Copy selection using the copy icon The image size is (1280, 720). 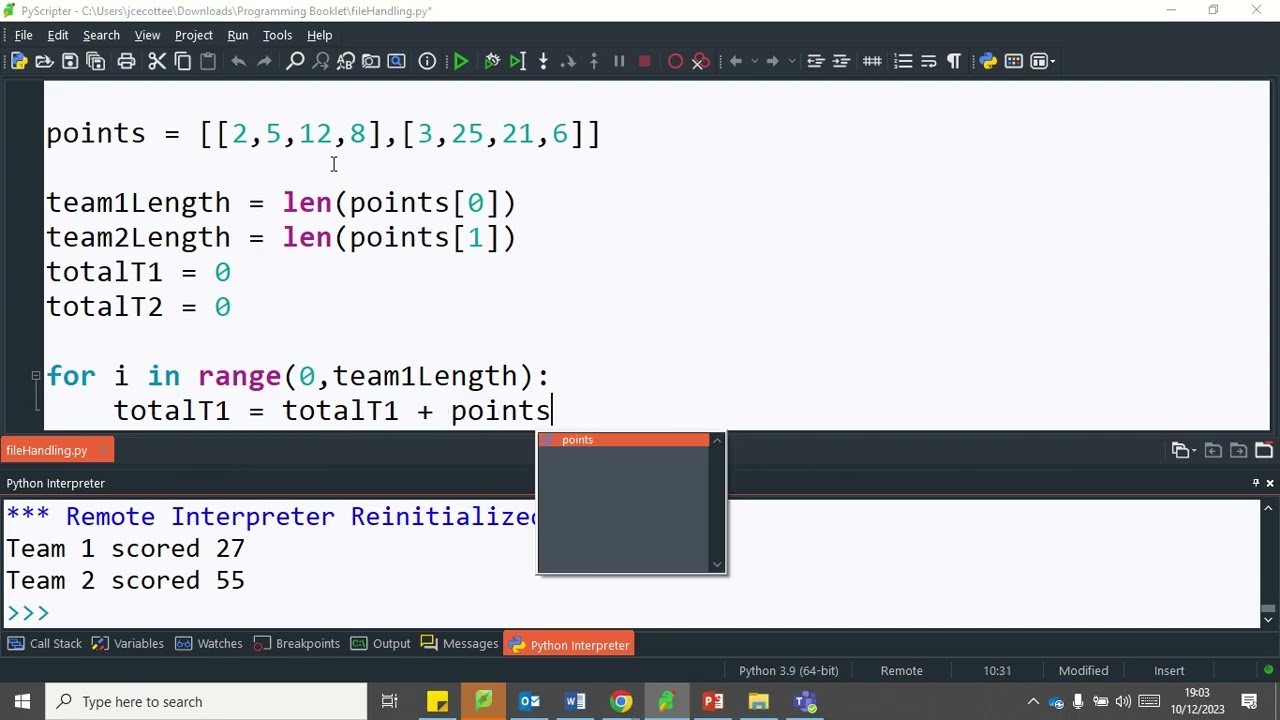(183, 61)
